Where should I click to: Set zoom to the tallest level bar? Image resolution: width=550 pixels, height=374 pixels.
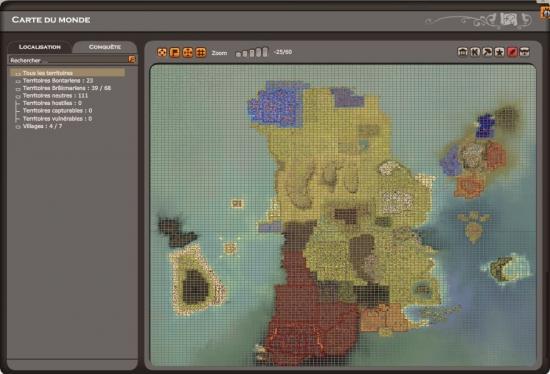click(x=265, y=52)
